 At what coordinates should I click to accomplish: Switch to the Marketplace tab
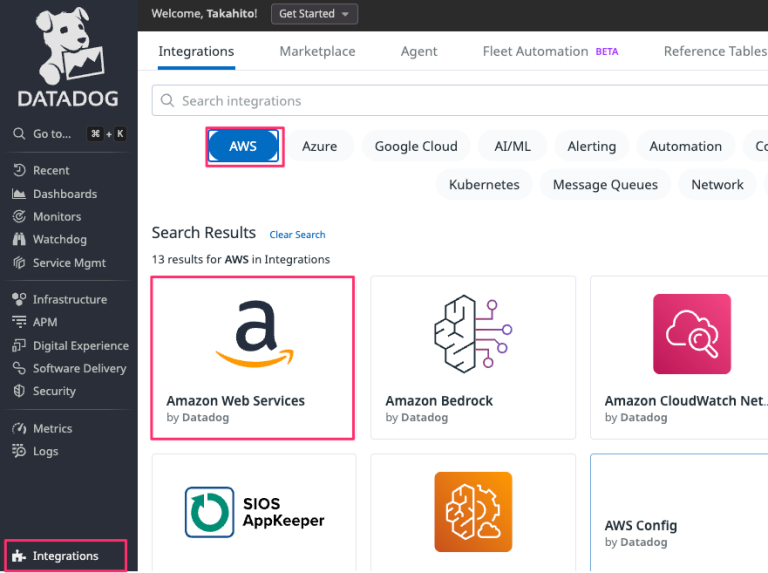click(317, 51)
